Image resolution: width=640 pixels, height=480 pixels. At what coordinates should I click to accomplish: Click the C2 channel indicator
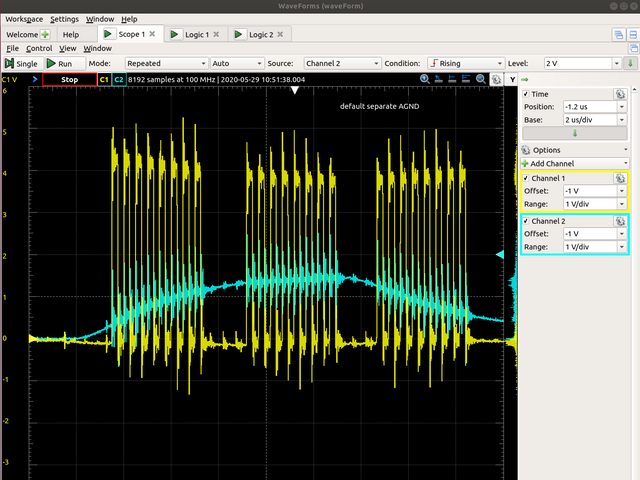tap(119, 80)
